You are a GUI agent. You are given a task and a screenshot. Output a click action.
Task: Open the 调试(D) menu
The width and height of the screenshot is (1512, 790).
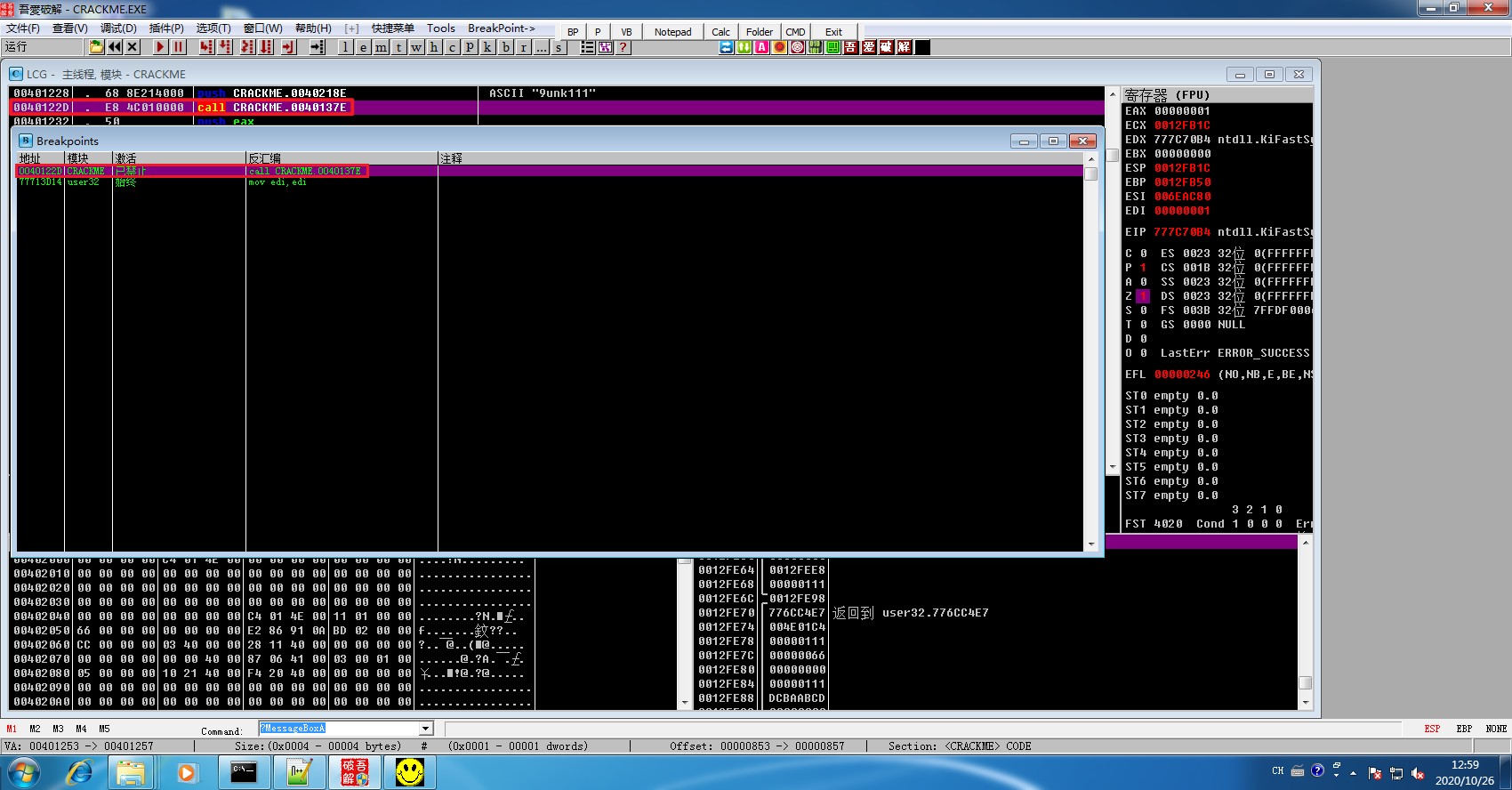click(118, 28)
